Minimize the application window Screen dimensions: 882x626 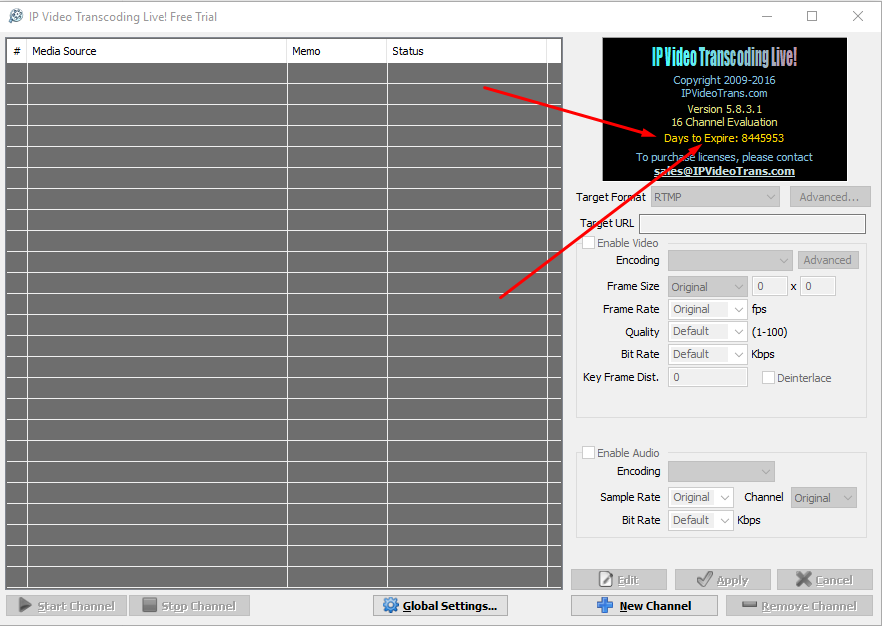tap(767, 16)
